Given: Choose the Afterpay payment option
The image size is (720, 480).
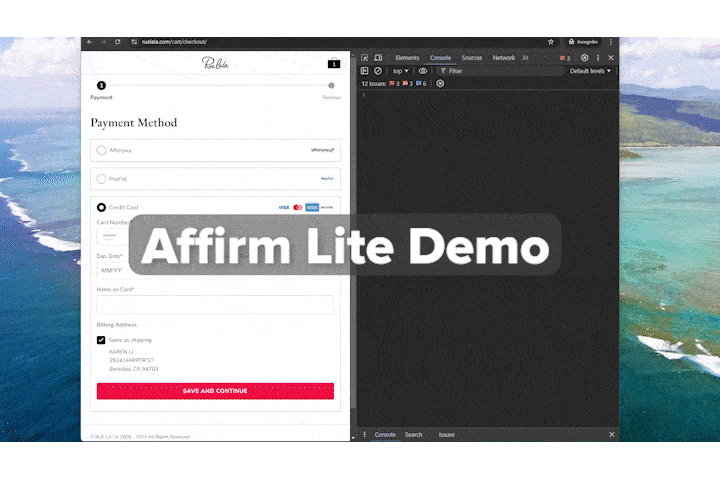Looking at the screenshot, I should pyautogui.click(x=215, y=150).
